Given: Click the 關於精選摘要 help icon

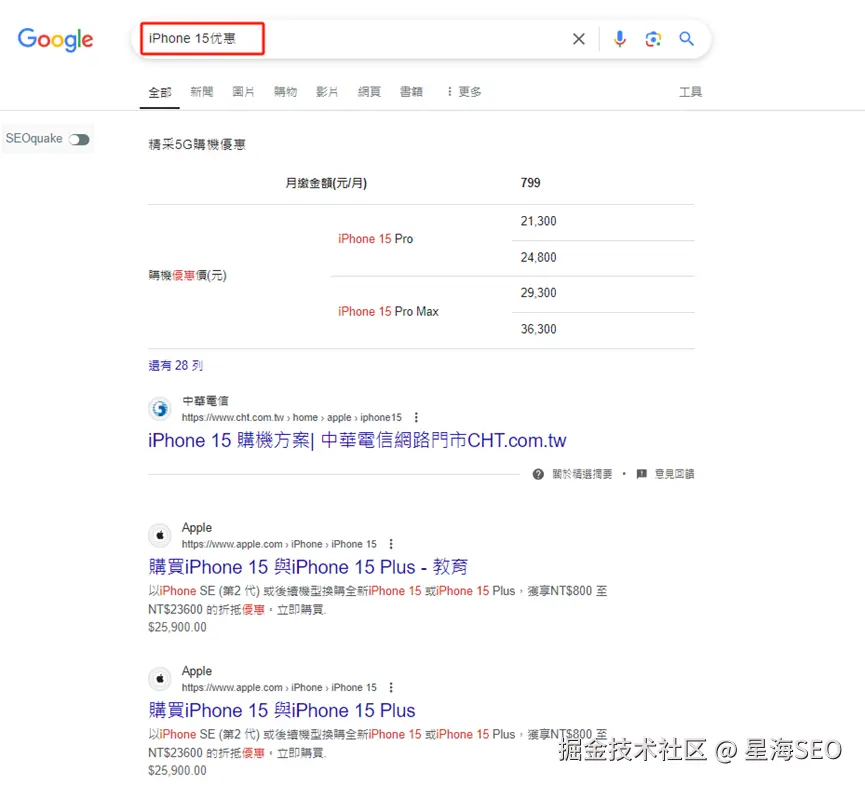Looking at the screenshot, I should pyautogui.click(x=538, y=474).
